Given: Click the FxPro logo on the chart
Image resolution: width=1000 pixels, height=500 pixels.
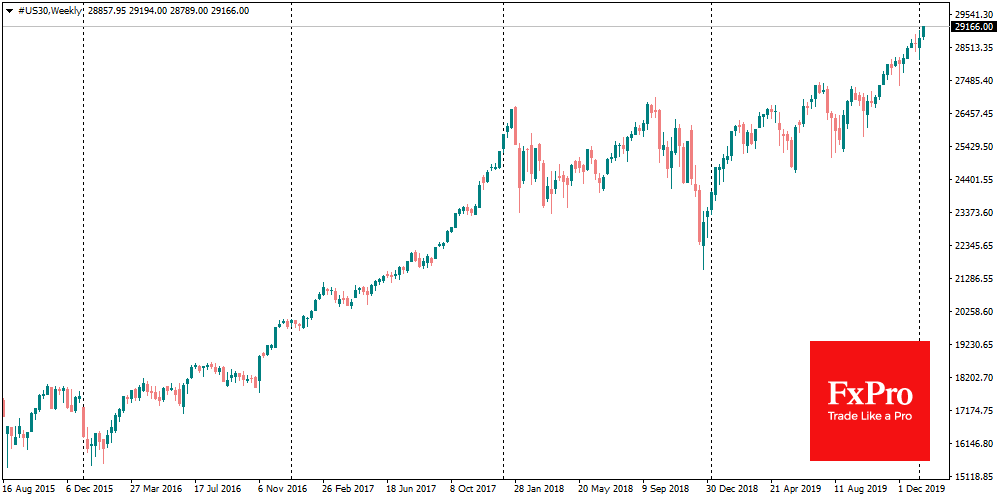Looking at the screenshot, I should tap(869, 391).
